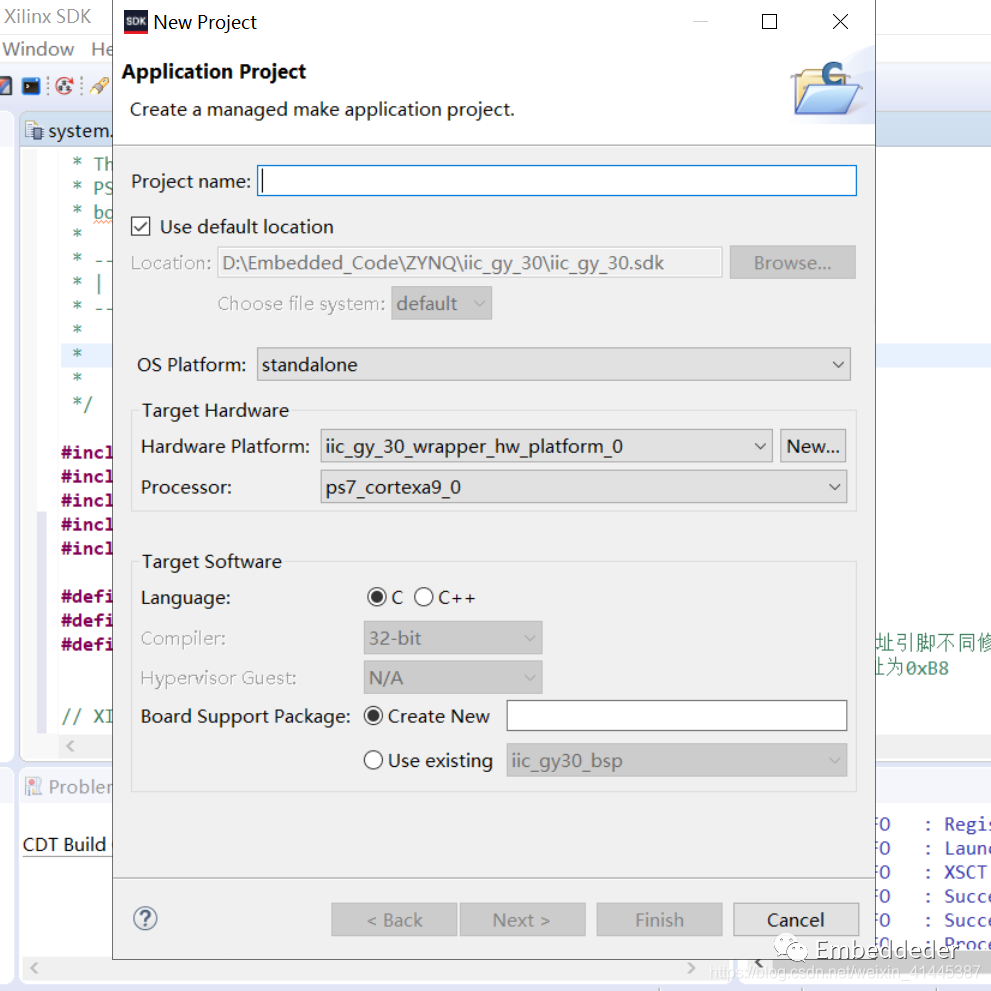Click the New... hardware platform button
The image size is (991, 991).
point(813,446)
